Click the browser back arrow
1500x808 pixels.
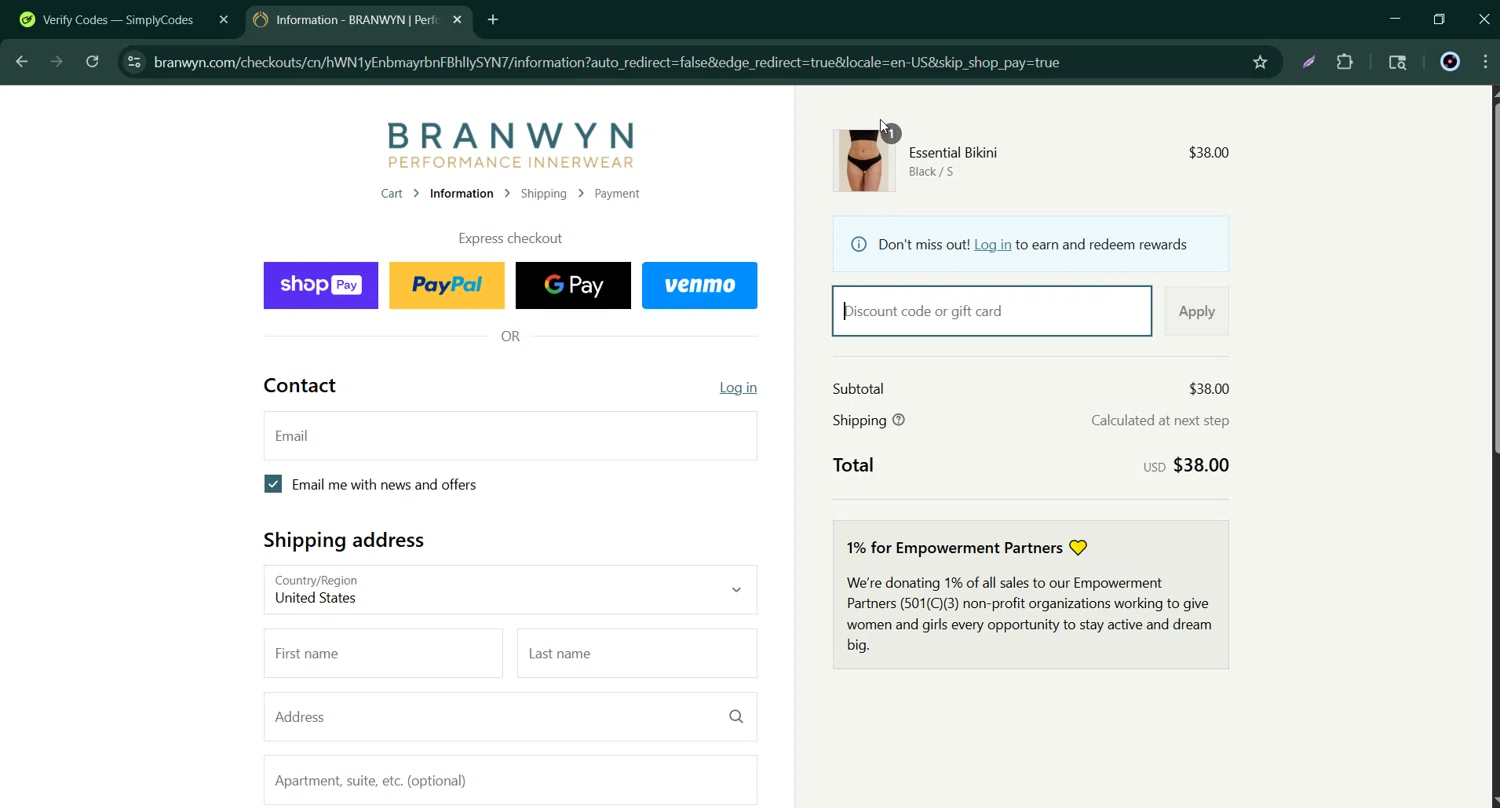click(x=22, y=62)
